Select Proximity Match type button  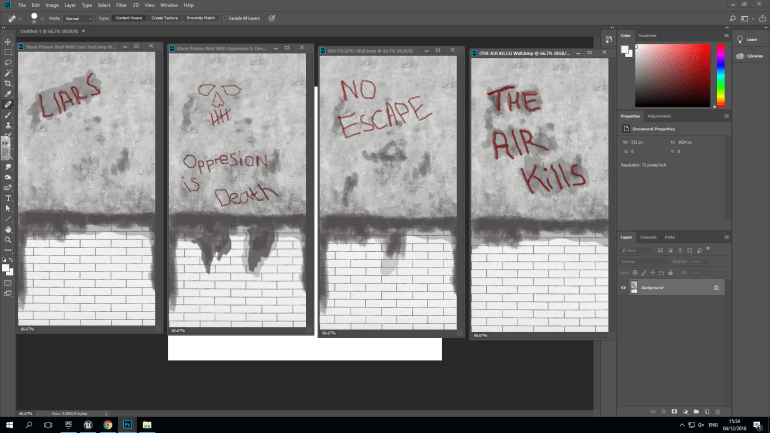point(200,18)
